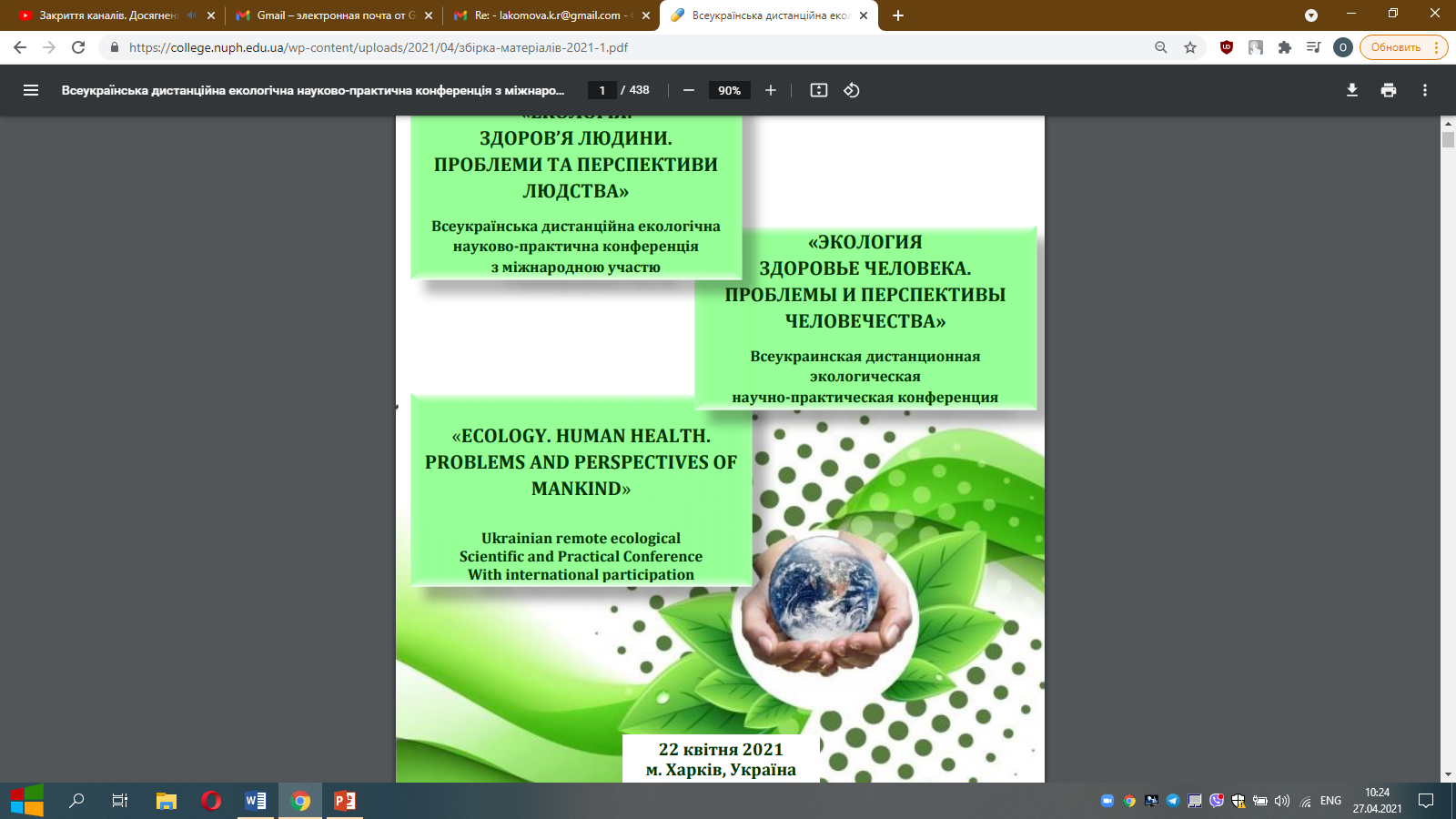Click the zoom in plus button
Screen dimensions: 1456x819
pyautogui.click(x=771, y=90)
